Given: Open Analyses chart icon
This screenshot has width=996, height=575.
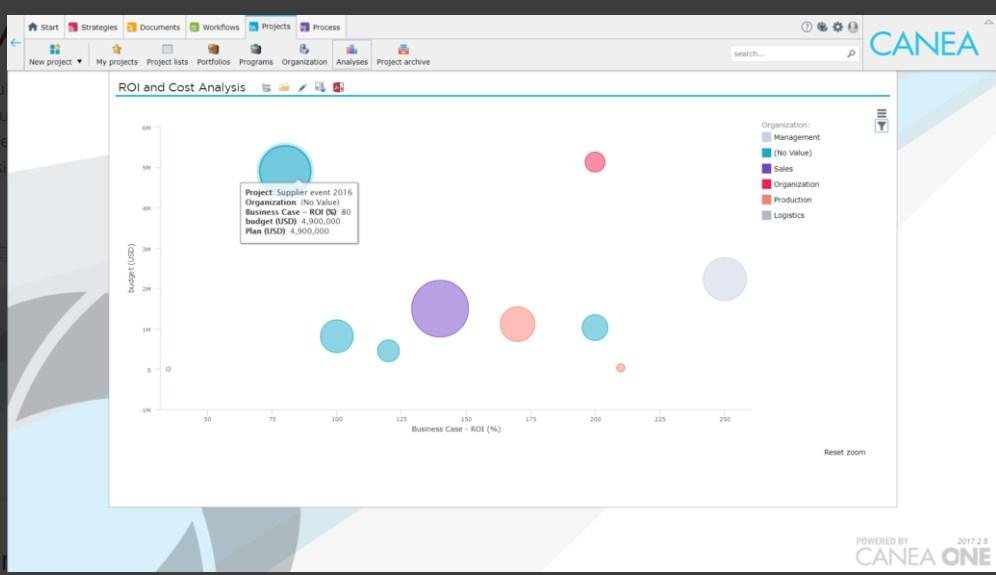Looking at the screenshot, I should (x=351, y=49).
